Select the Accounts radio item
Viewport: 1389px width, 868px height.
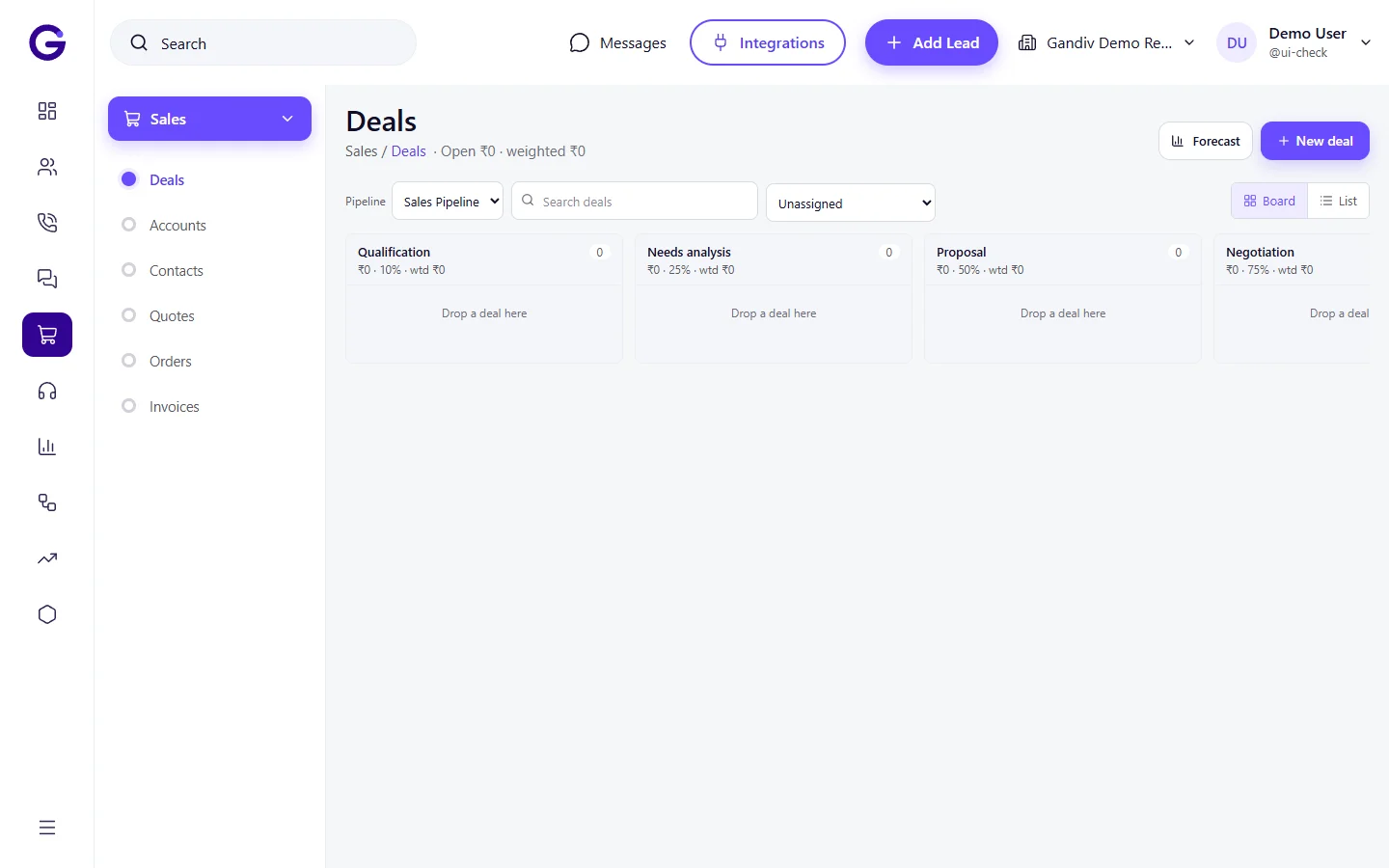[128, 225]
